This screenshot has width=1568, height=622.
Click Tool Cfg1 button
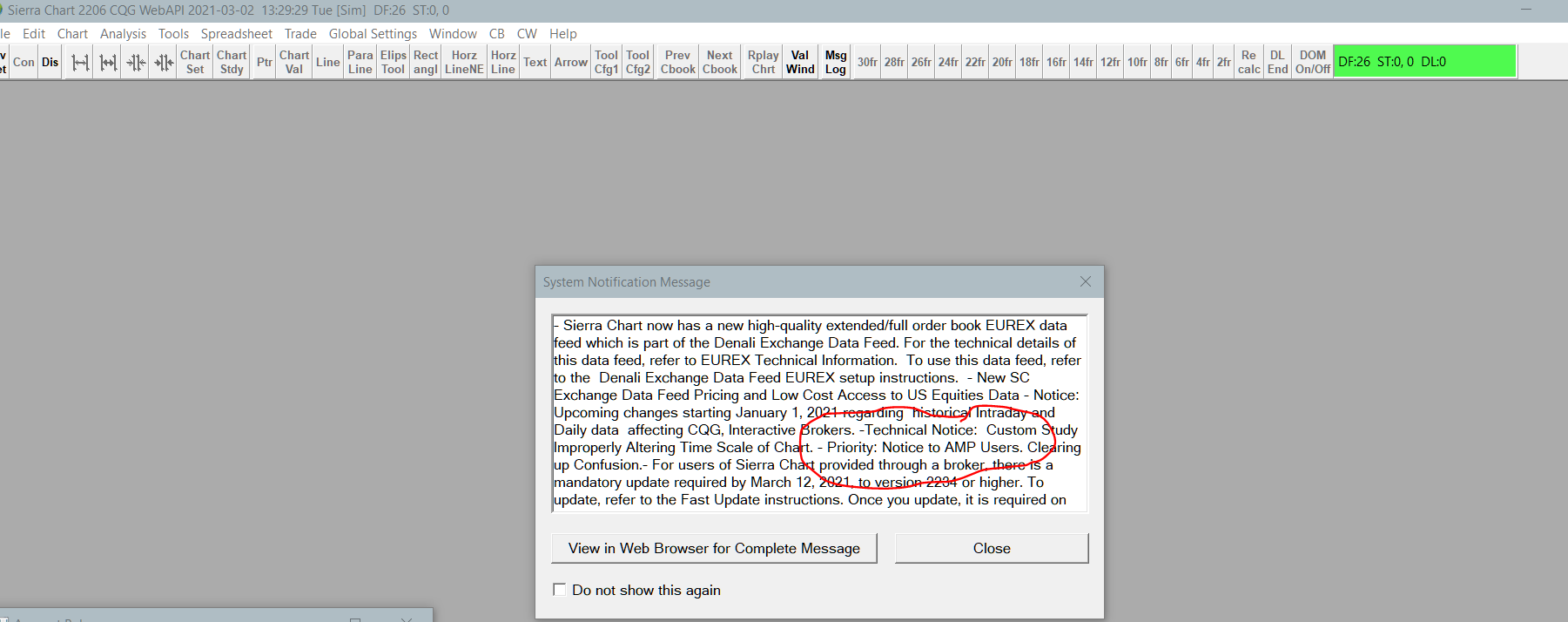click(607, 62)
